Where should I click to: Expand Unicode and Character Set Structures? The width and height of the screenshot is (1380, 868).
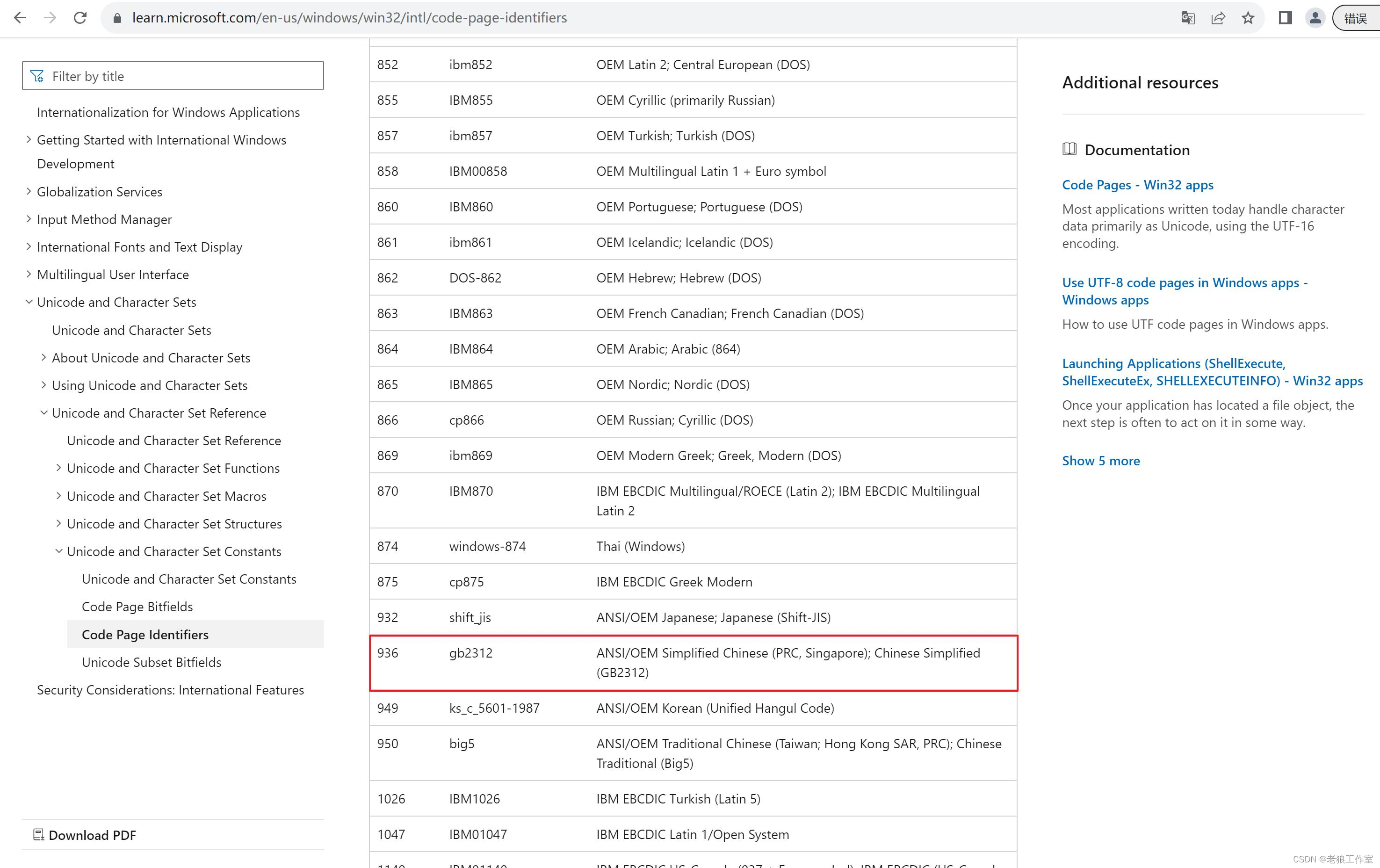[58, 523]
